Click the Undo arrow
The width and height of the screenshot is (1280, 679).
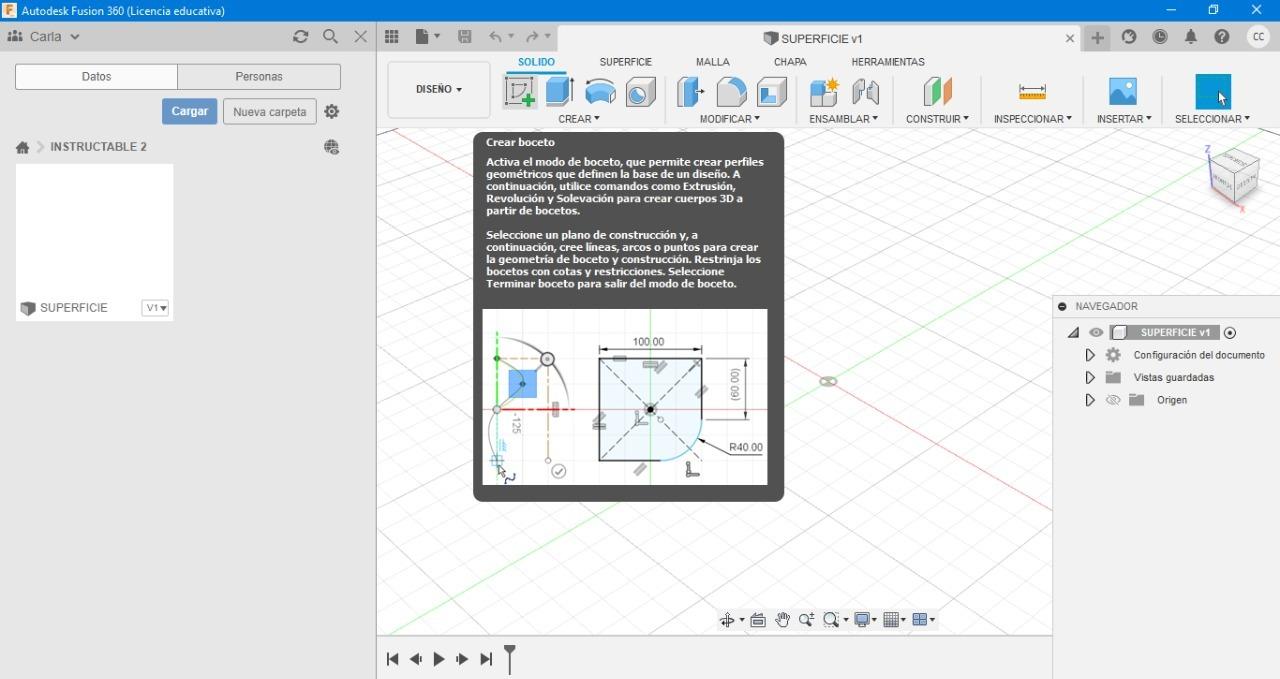(496, 37)
